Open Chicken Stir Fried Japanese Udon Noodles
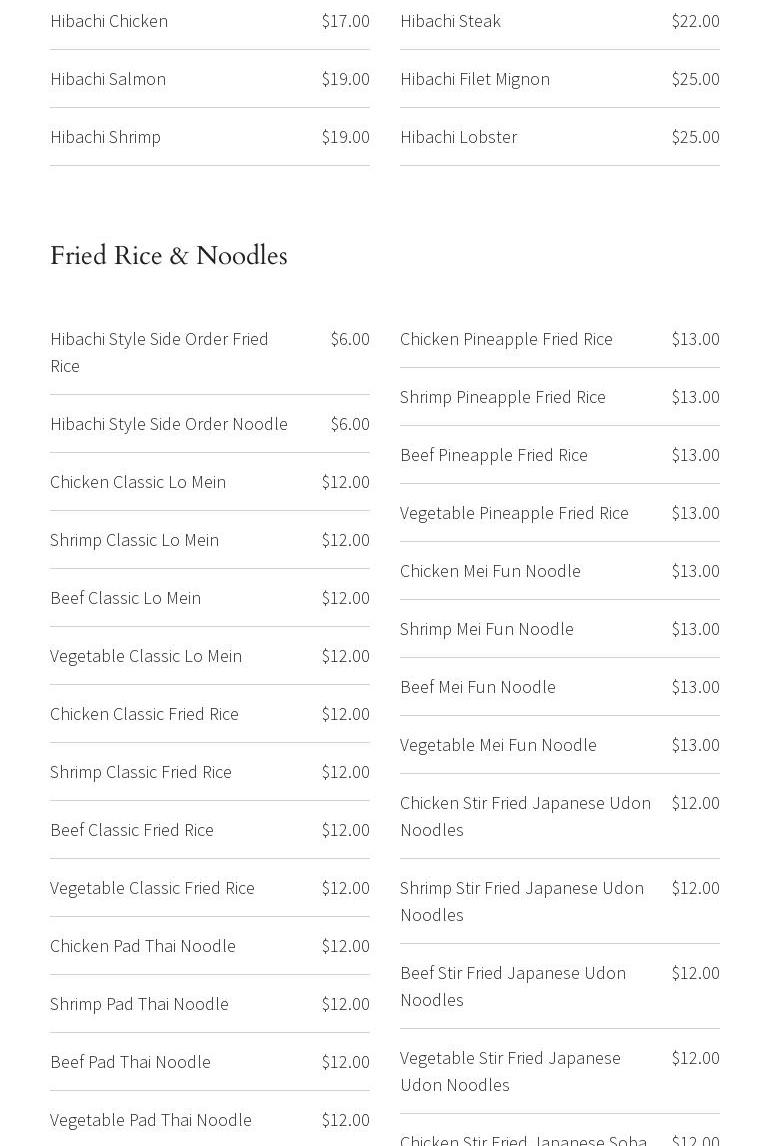The image size is (770, 1146). pyautogui.click(x=525, y=816)
